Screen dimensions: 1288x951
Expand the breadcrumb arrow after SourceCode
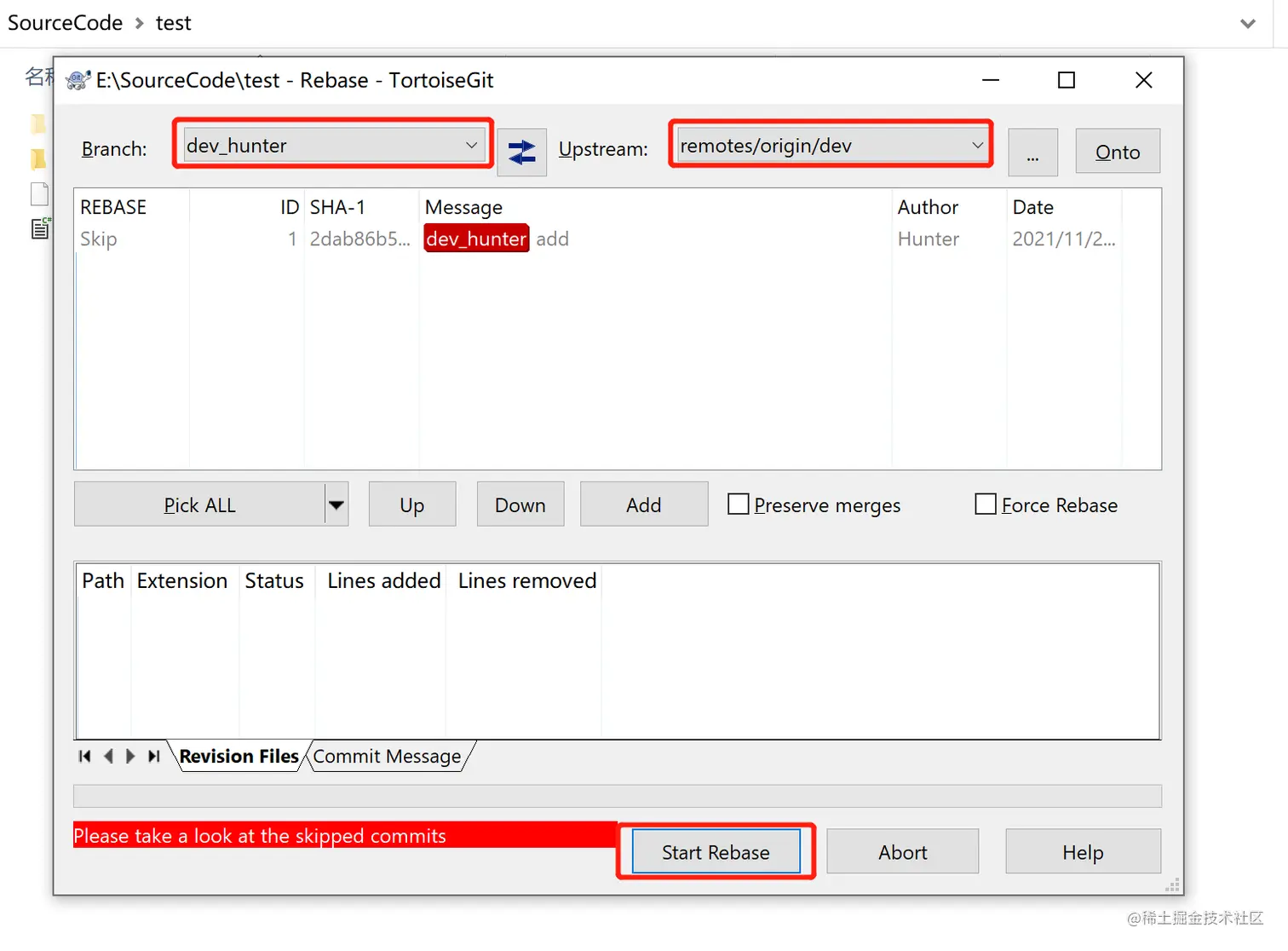(x=140, y=23)
